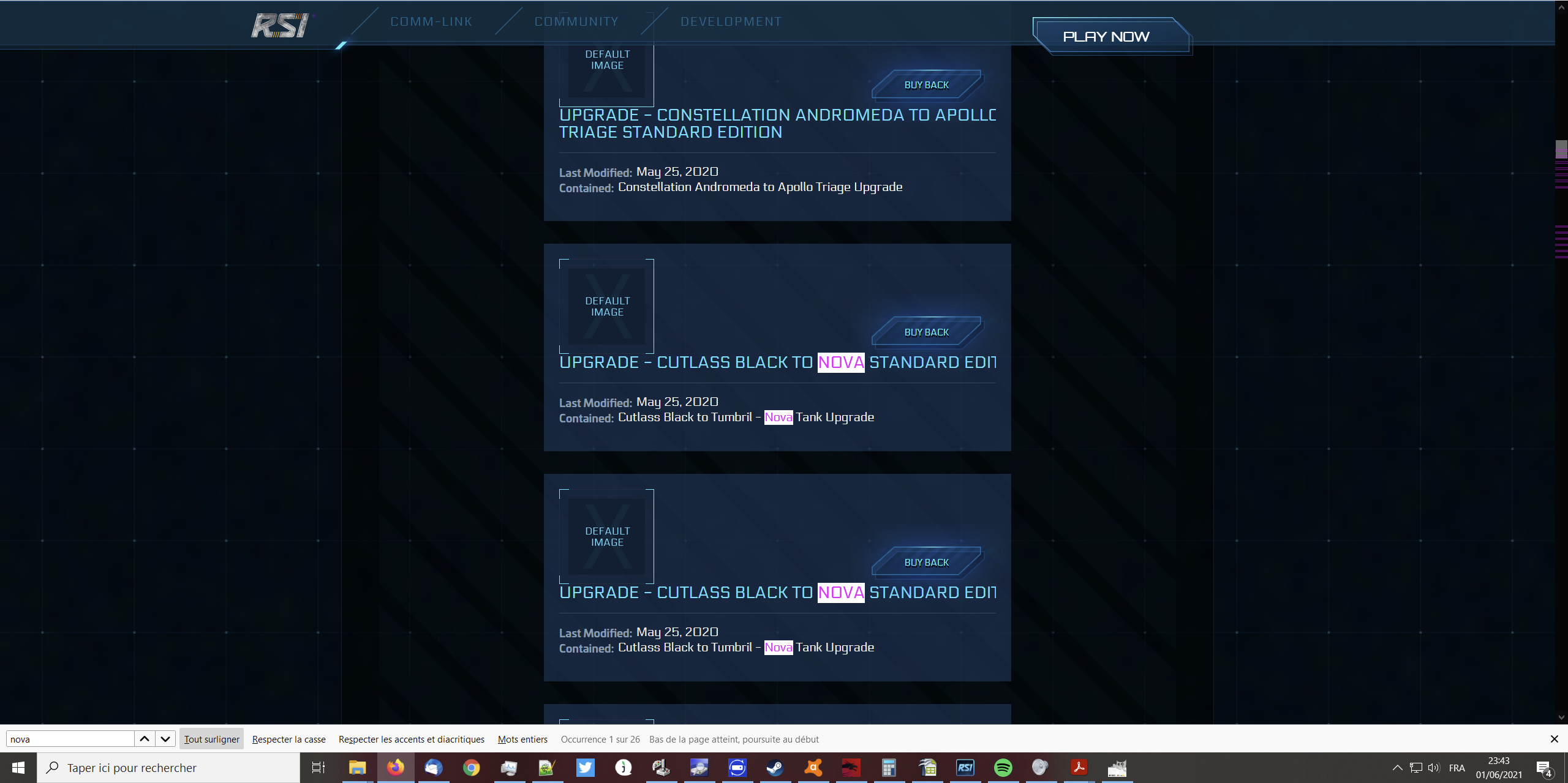
Task: Open Spotify taskbar icon
Action: (1003, 767)
